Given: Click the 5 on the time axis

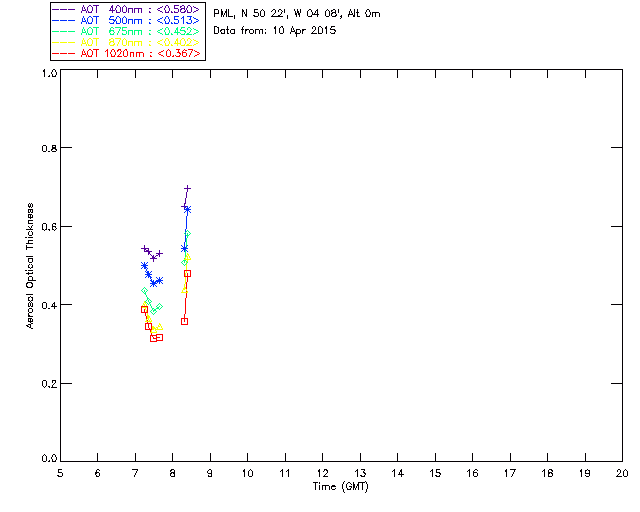Looking at the screenshot, I should pyautogui.click(x=60, y=473).
